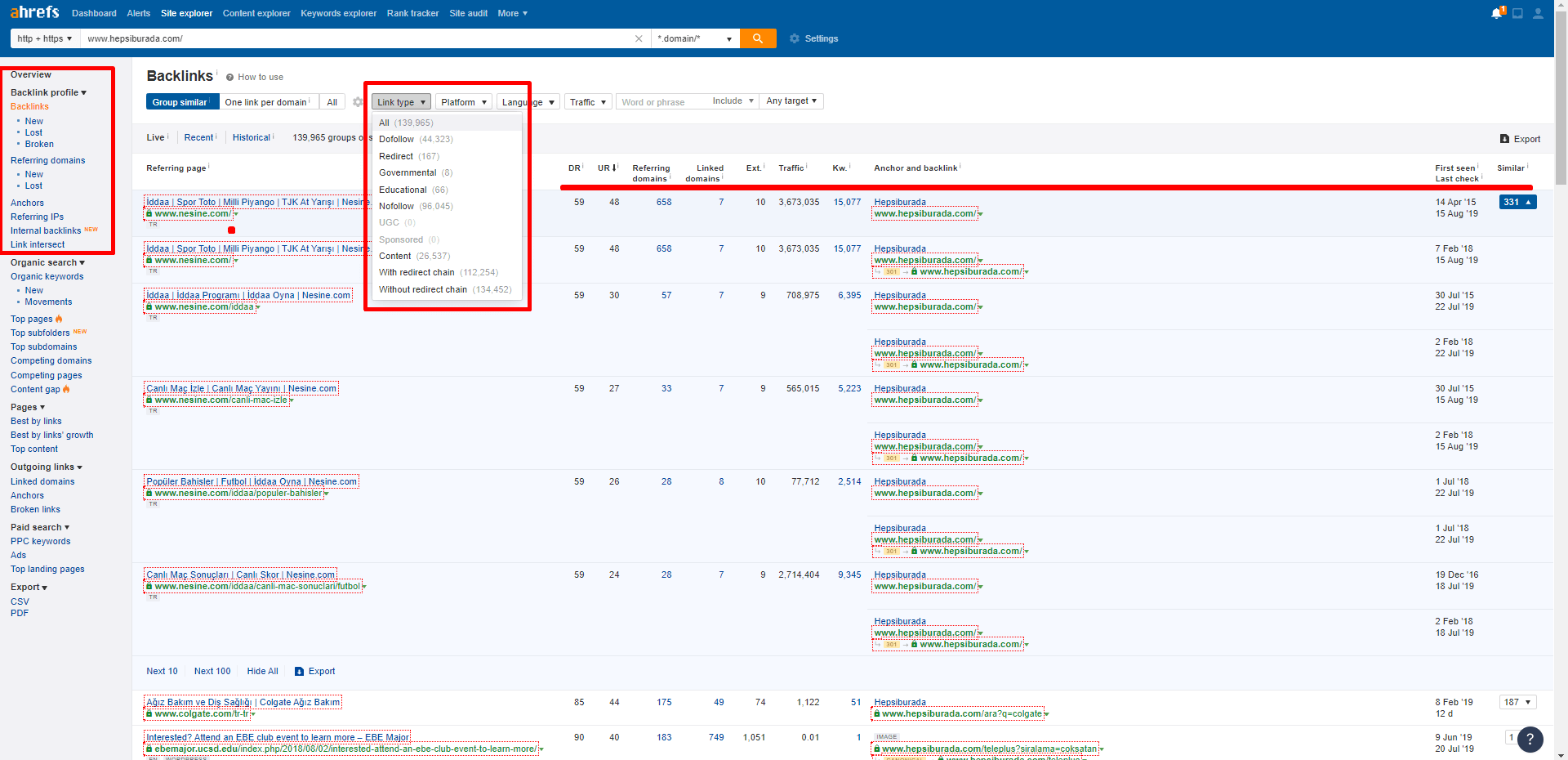Open the Include dropdown

click(x=733, y=101)
